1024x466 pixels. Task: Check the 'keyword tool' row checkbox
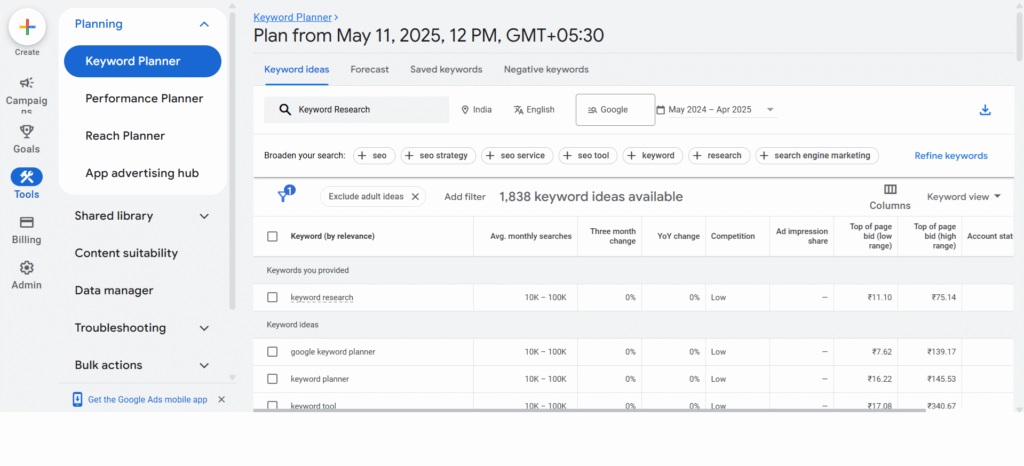point(272,405)
